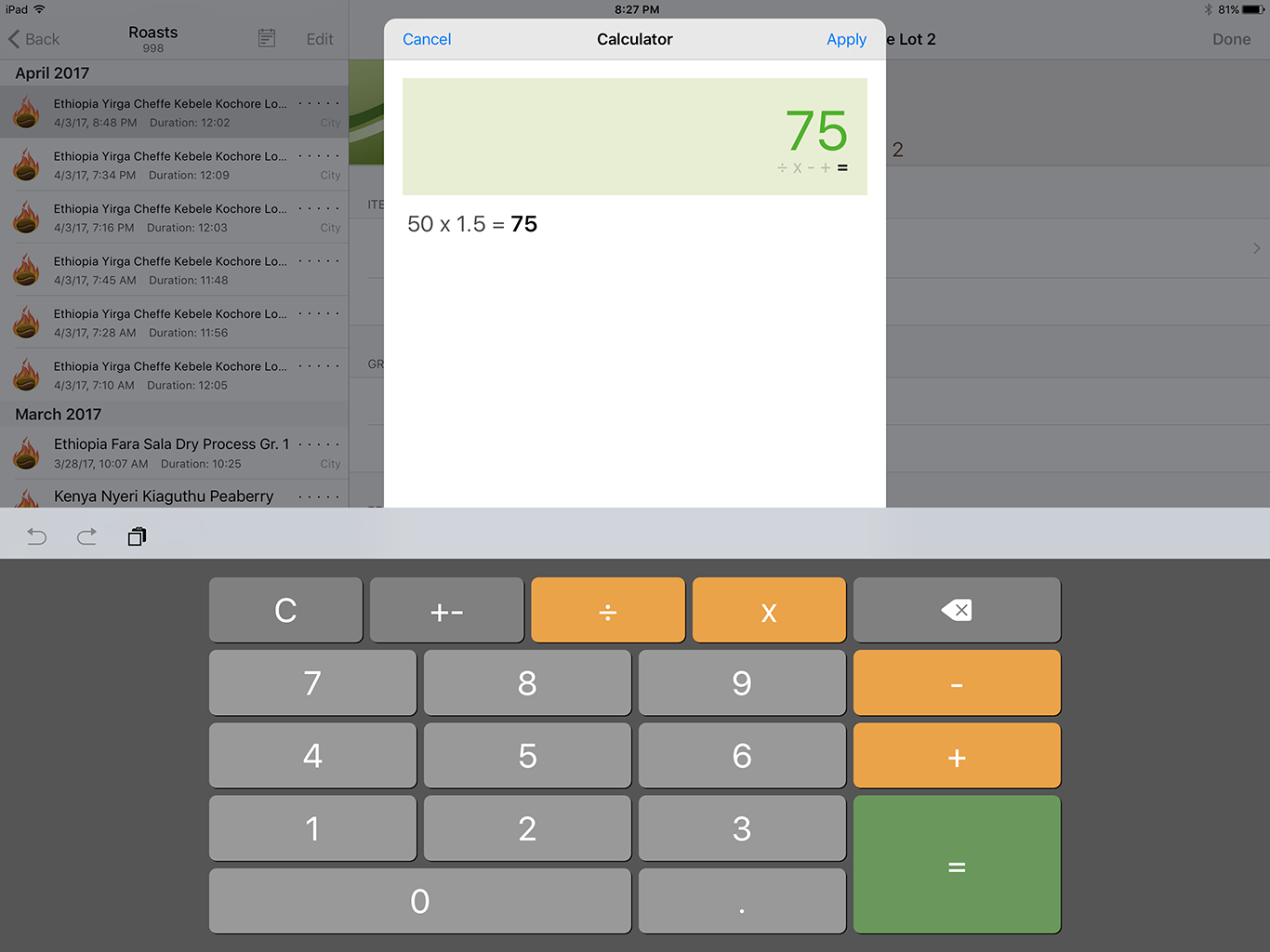Image resolution: width=1270 pixels, height=952 pixels.
Task: Expand the row with right chevron
Action: click(1256, 248)
